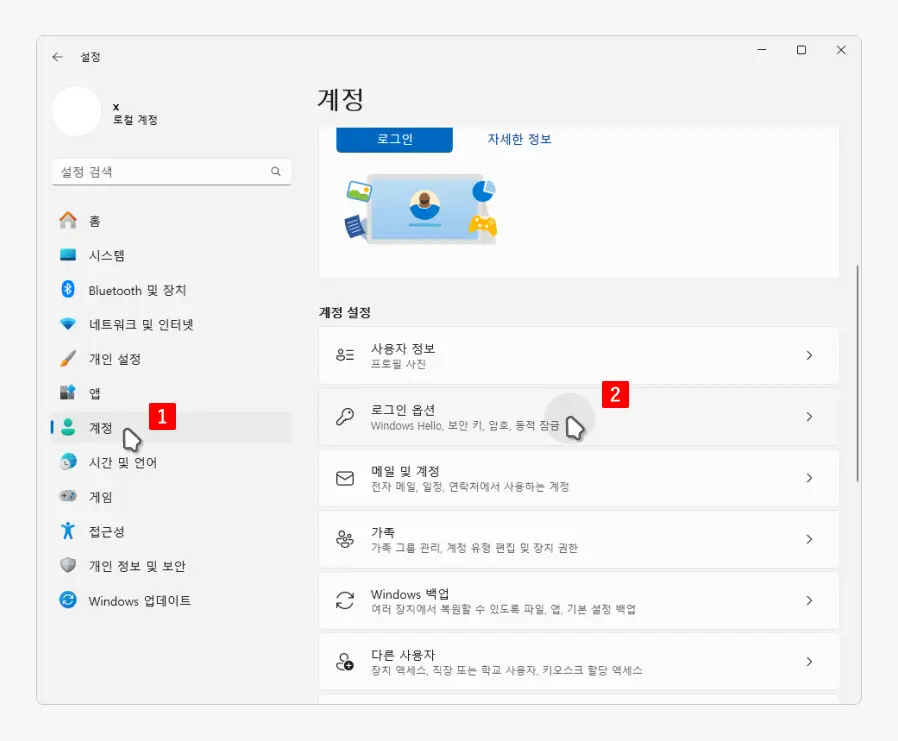Open 메일 및 계정 via right chevron
898x741 pixels.
[x=809, y=478]
